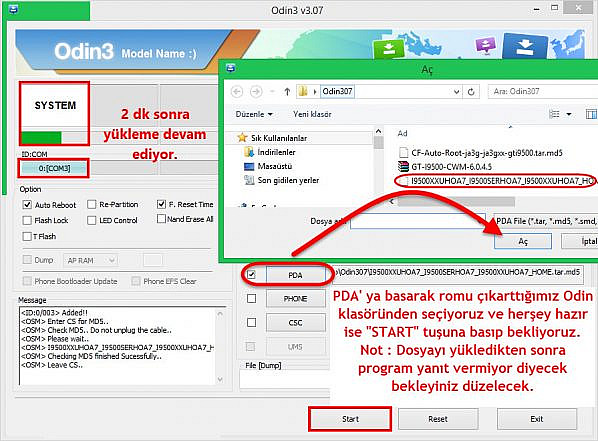Click the Son gidilen yerler icon
Viewport: 598px width, 441px height.
pyautogui.click(x=249, y=180)
